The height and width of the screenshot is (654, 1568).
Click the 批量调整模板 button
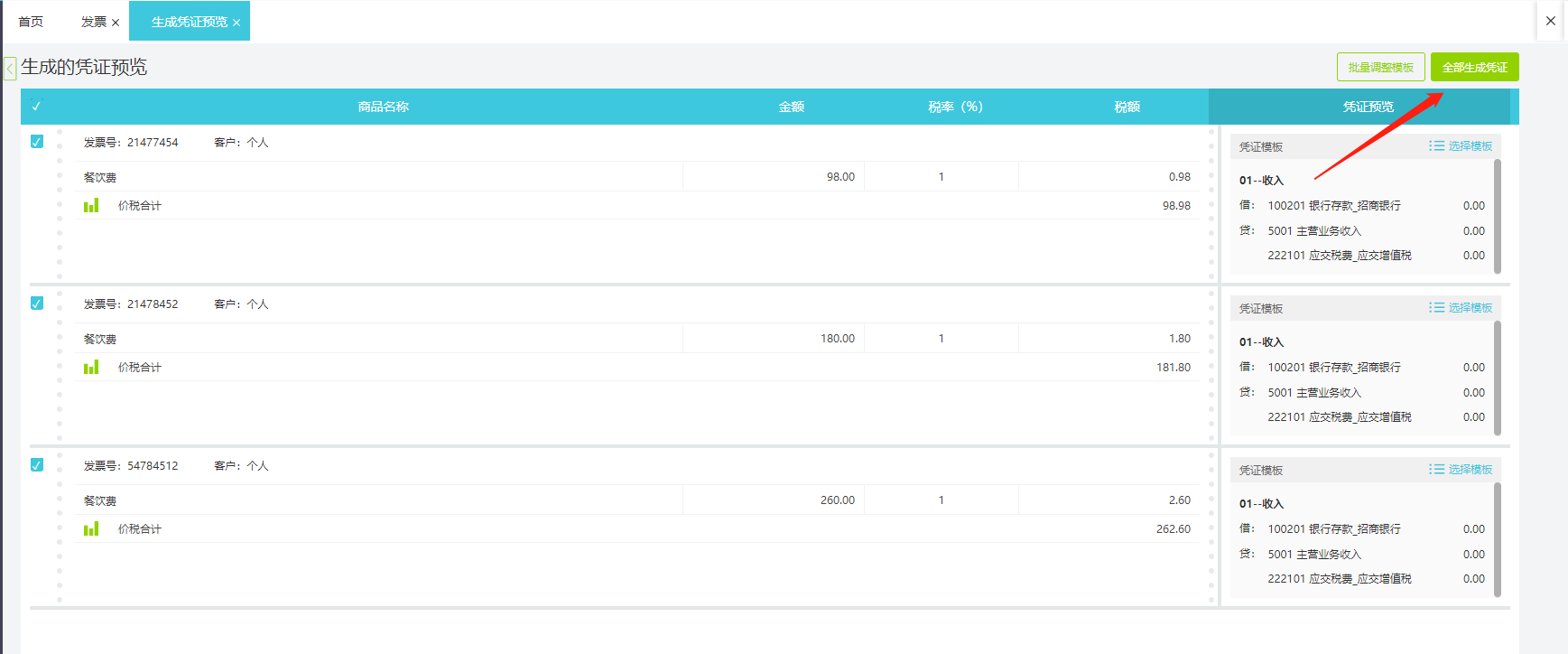[1381, 67]
